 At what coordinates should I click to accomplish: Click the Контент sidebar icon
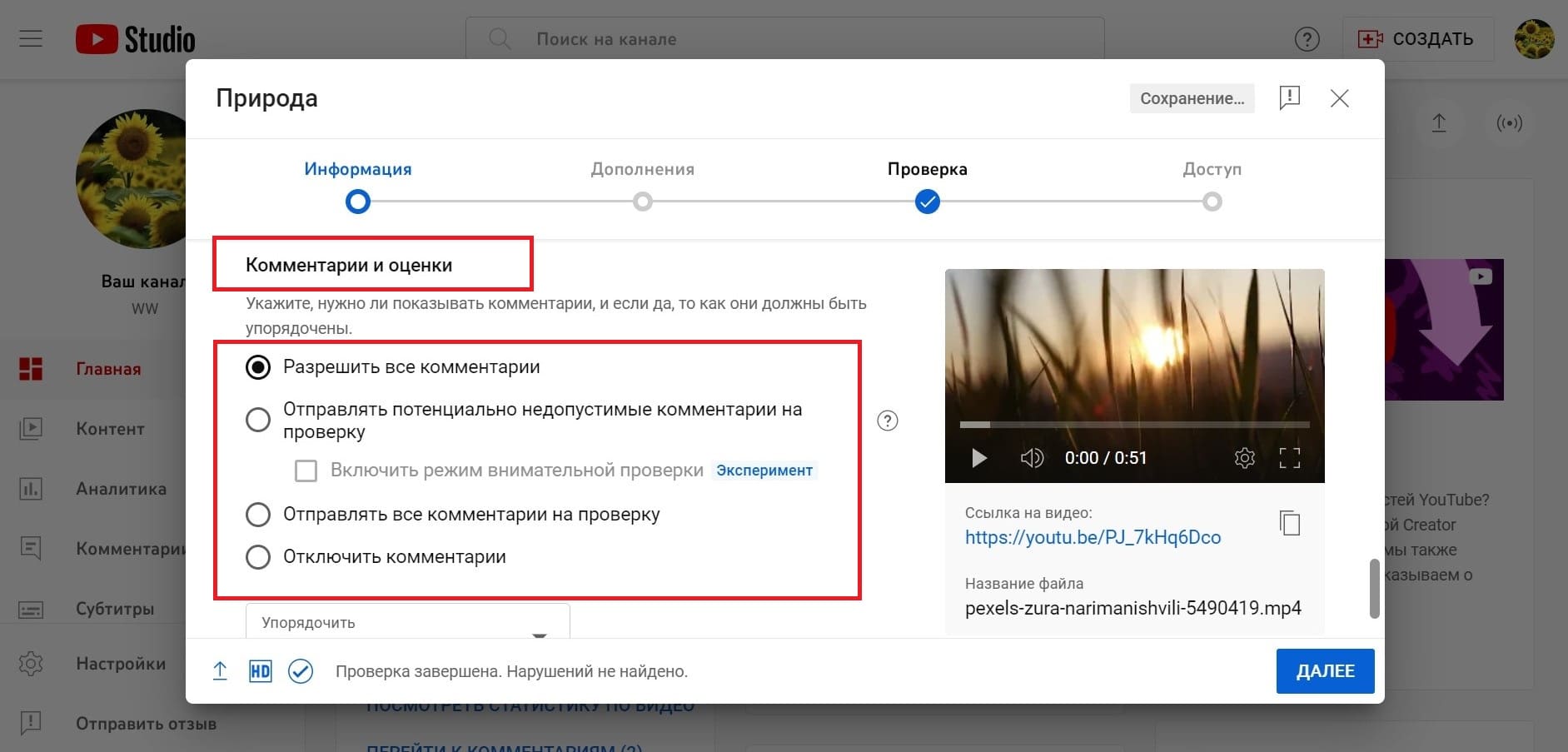(31, 429)
